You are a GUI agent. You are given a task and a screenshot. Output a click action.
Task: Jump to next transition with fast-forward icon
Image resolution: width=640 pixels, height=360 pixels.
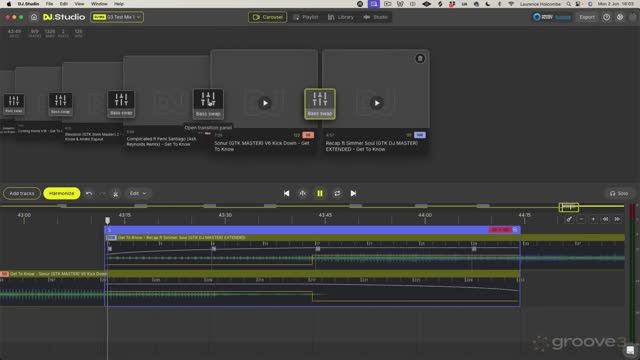pos(618,219)
